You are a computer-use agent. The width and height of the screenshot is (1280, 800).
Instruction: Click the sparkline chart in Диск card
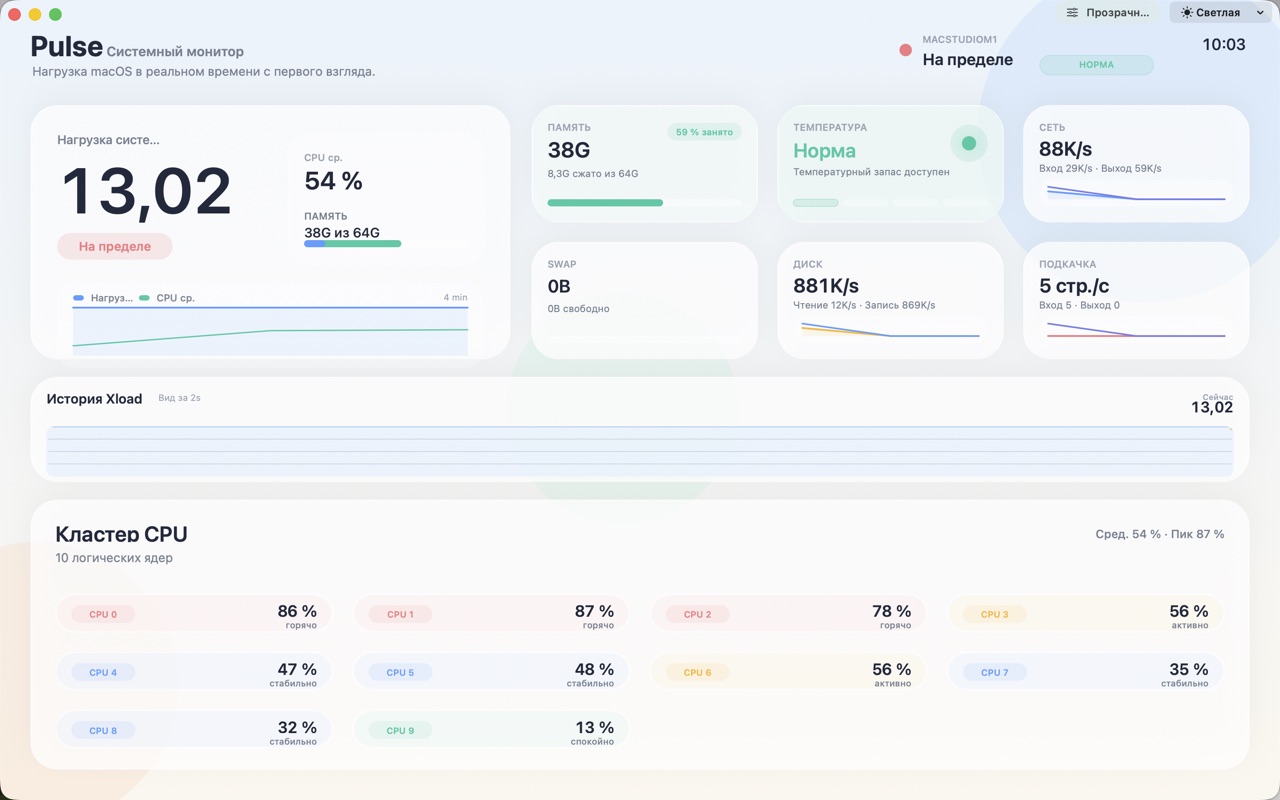coord(890,329)
